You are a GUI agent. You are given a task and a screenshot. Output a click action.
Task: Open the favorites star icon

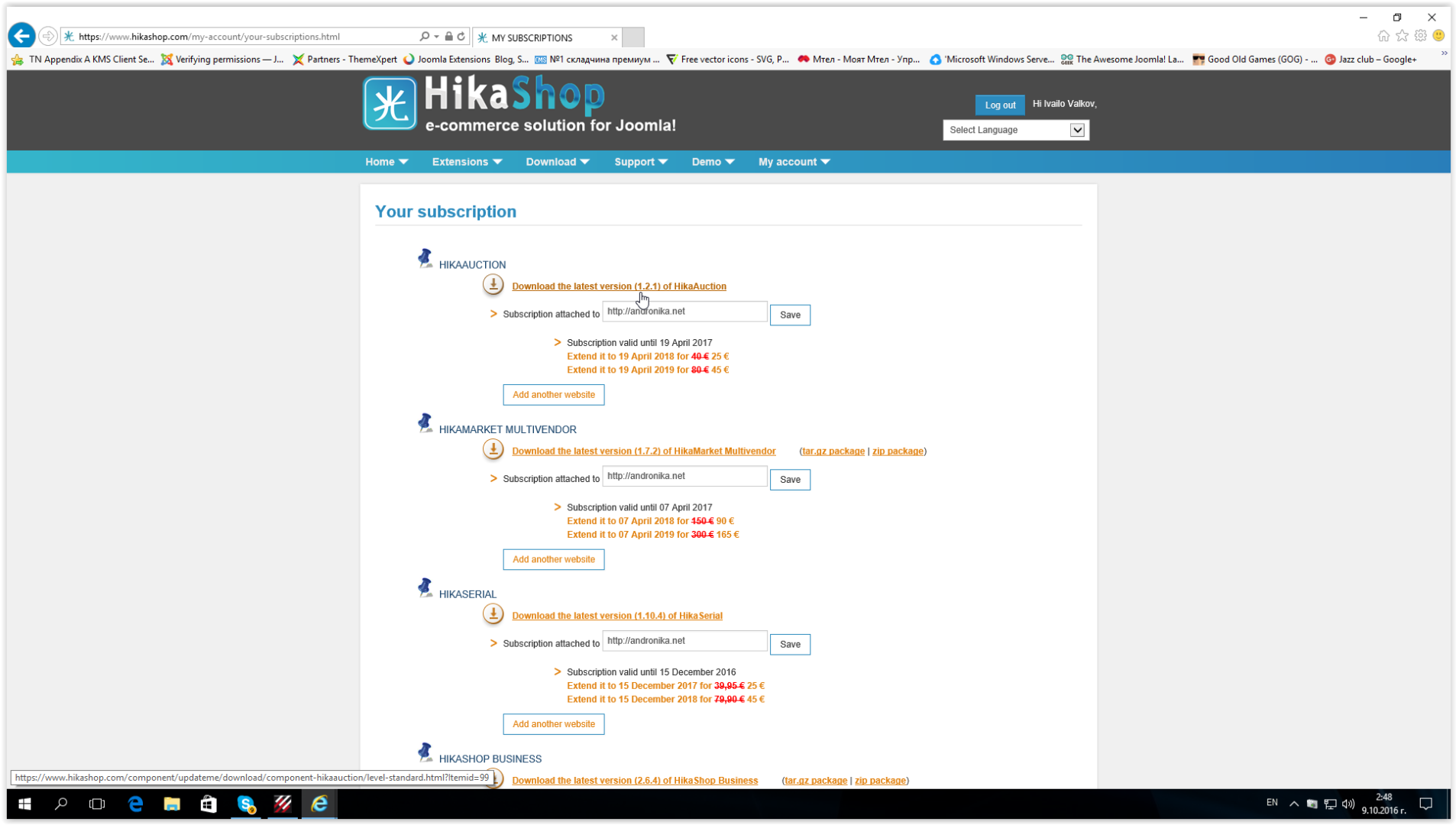tap(1402, 36)
